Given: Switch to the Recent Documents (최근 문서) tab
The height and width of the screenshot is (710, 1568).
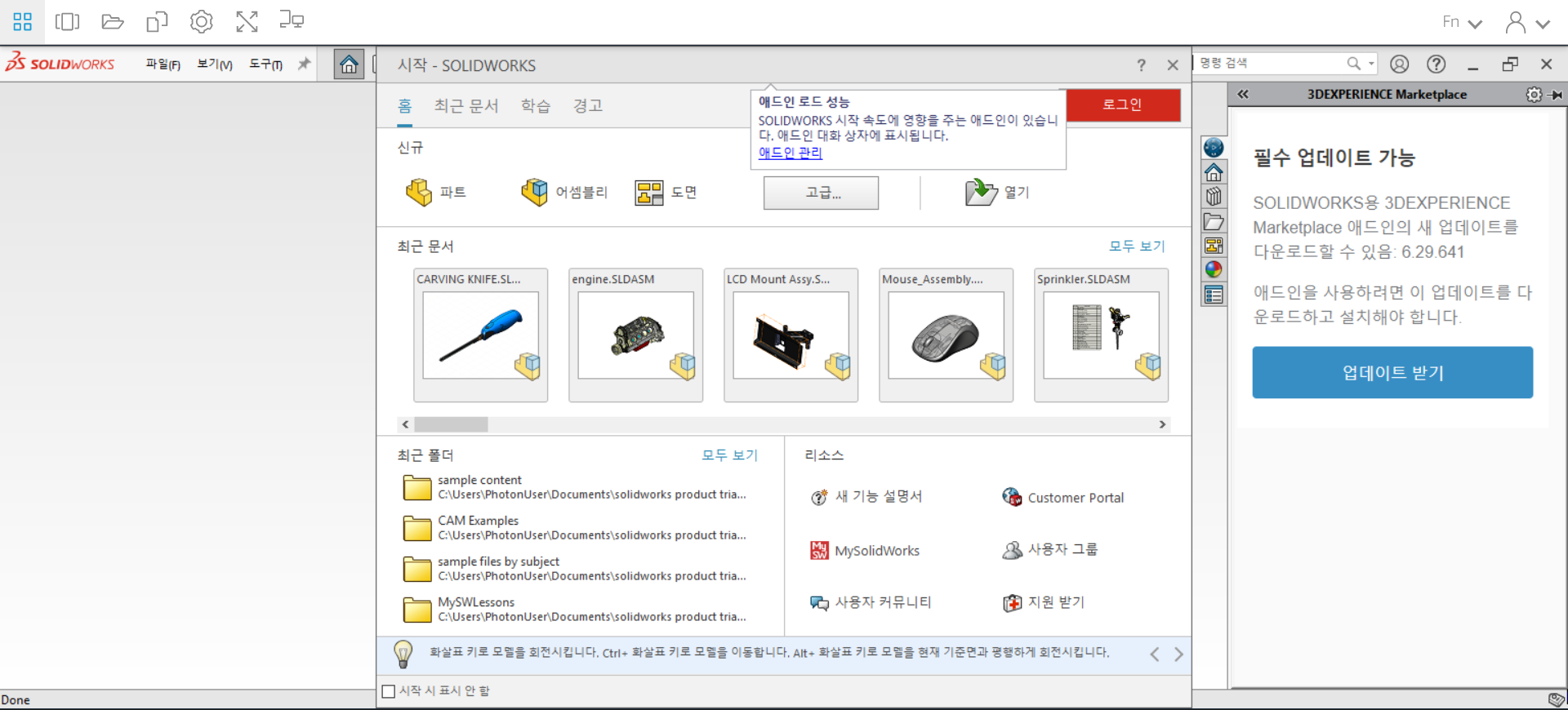Looking at the screenshot, I should [466, 106].
